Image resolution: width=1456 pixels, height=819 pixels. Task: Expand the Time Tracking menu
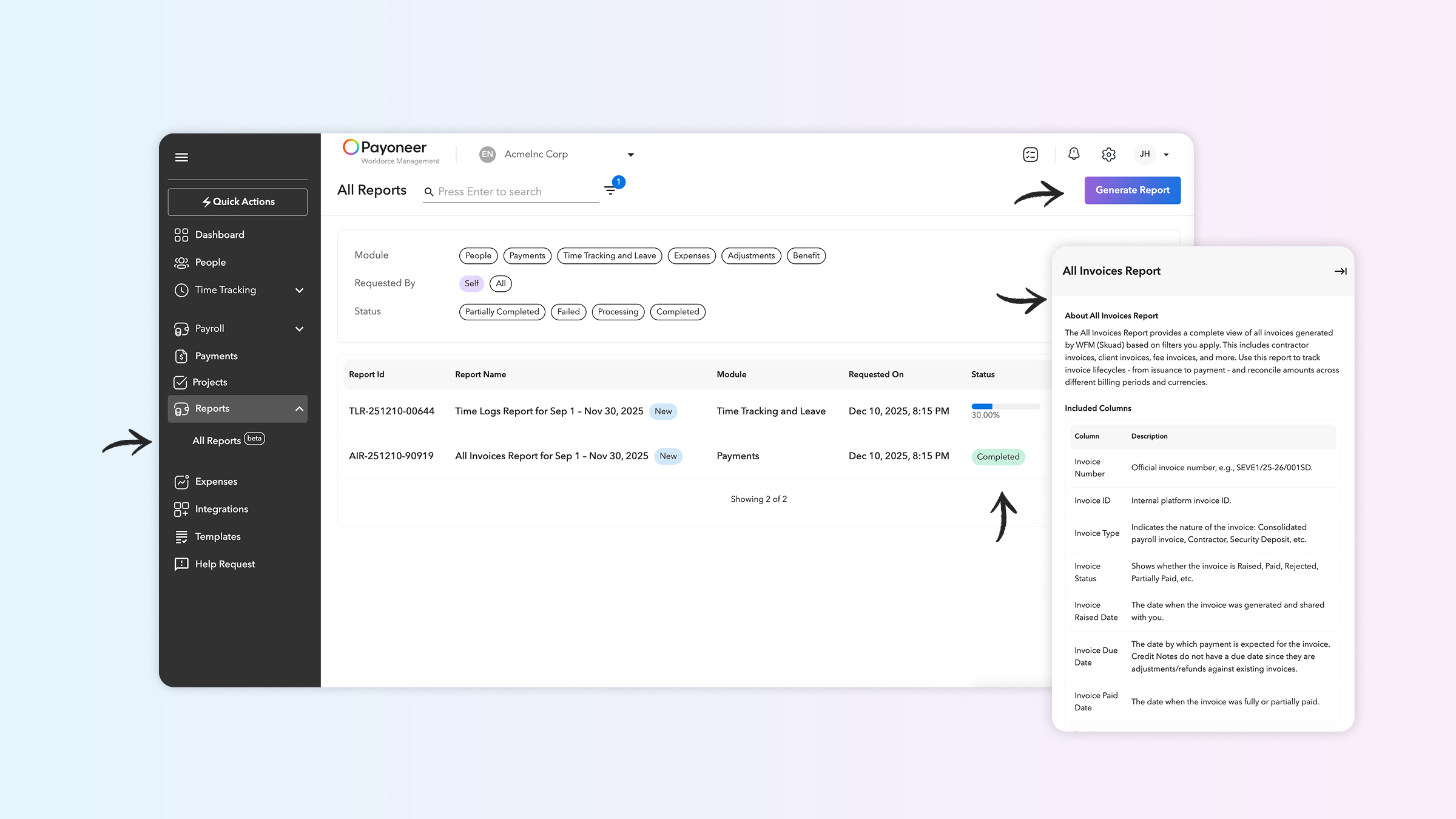(299, 290)
